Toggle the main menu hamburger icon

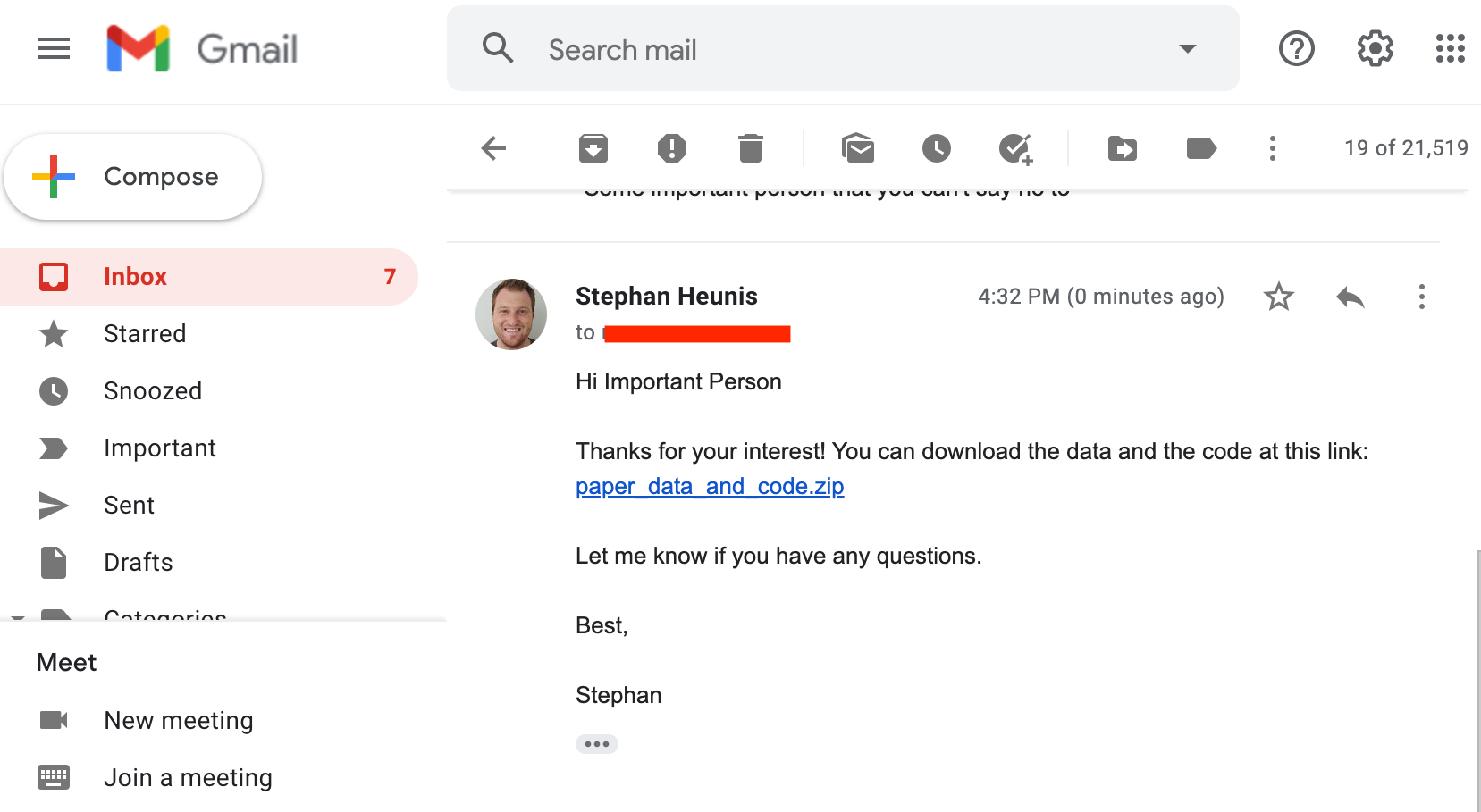(54, 48)
